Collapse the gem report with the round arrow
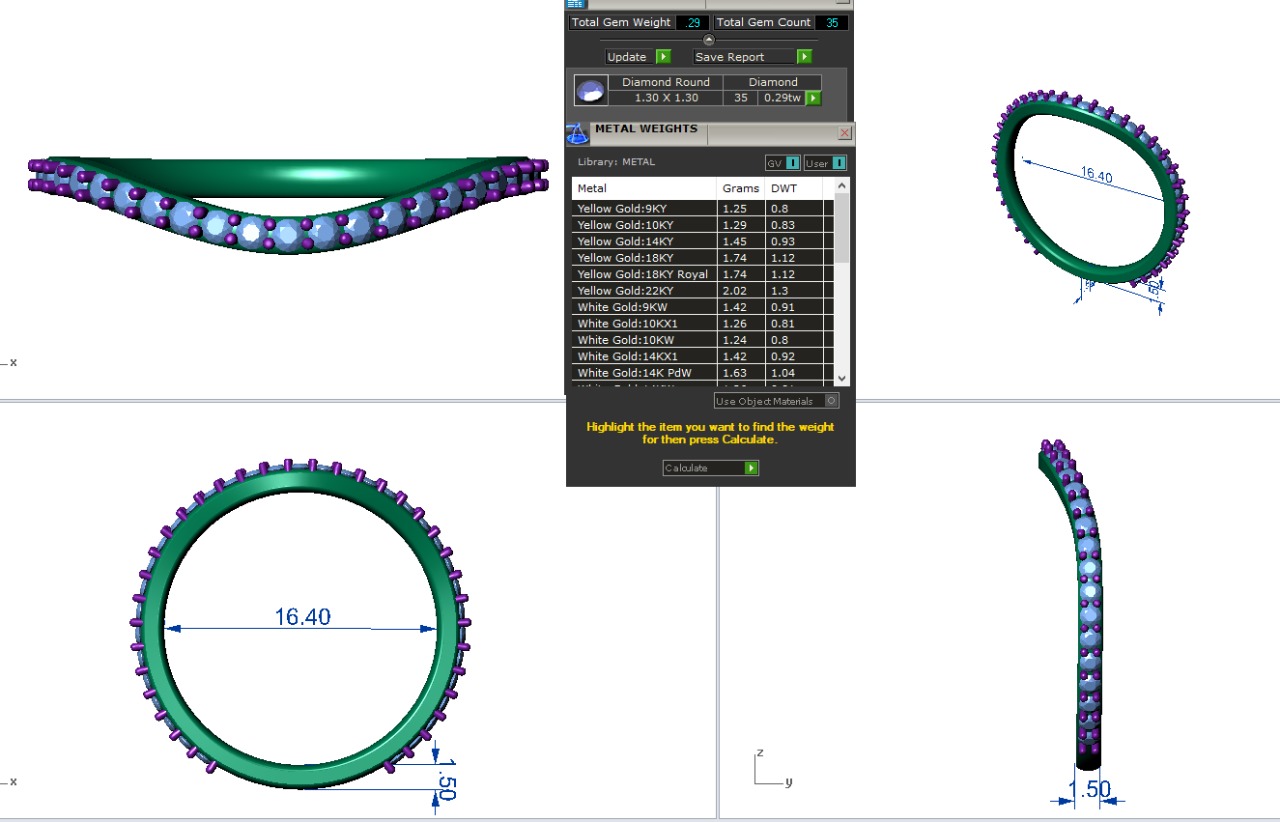The width and height of the screenshot is (1280, 822). click(x=709, y=40)
